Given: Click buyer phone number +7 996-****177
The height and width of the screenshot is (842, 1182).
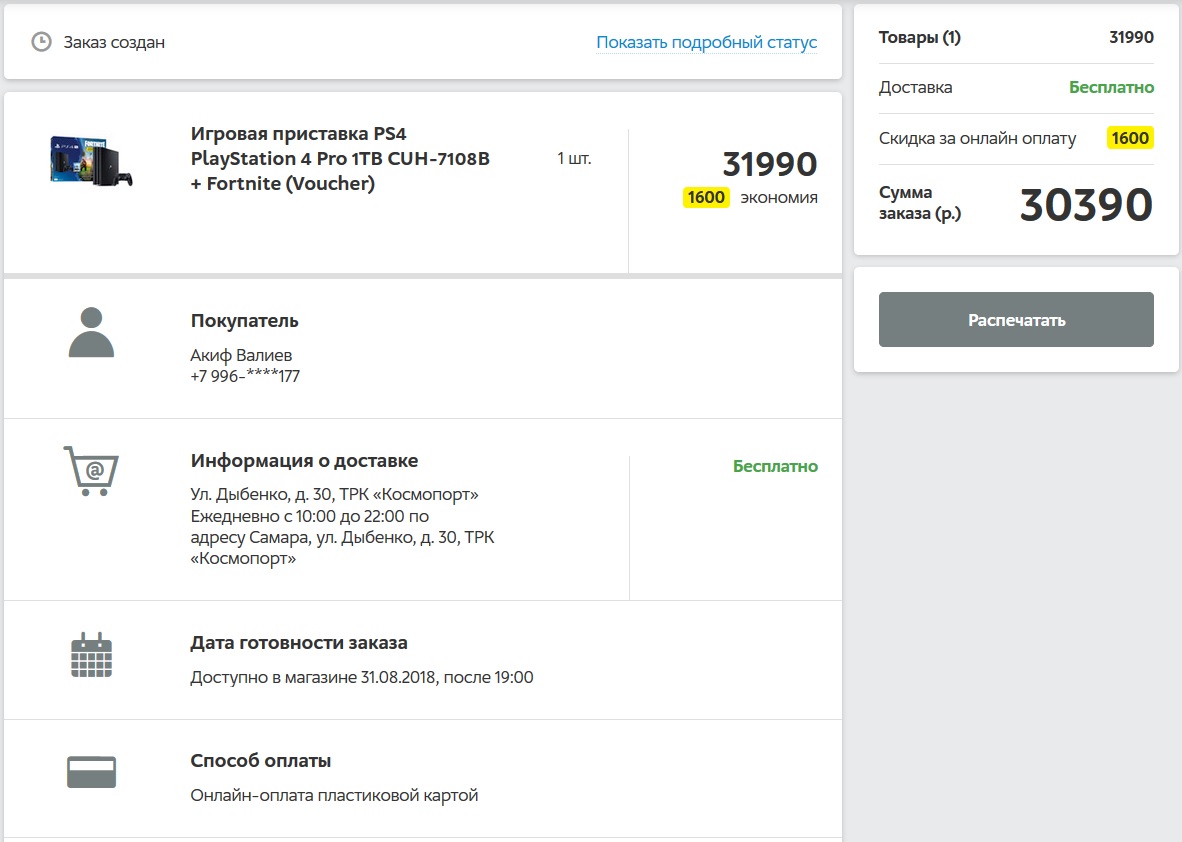Looking at the screenshot, I should pyautogui.click(x=245, y=377).
